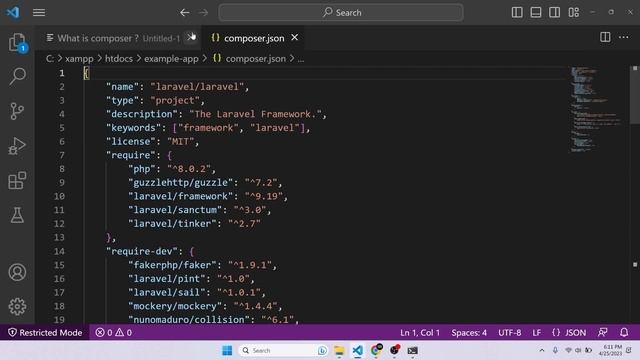Open the hamburger application menu
Image resolution: width=640 pixels, height=360 pixels.
pos(39,13)
